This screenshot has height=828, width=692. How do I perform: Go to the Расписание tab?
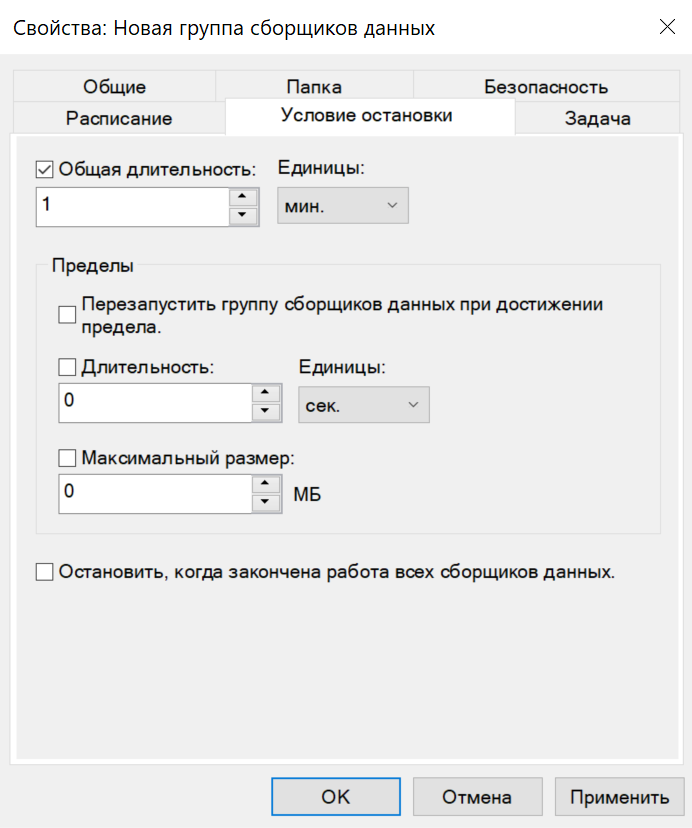[x=119, y=118]
